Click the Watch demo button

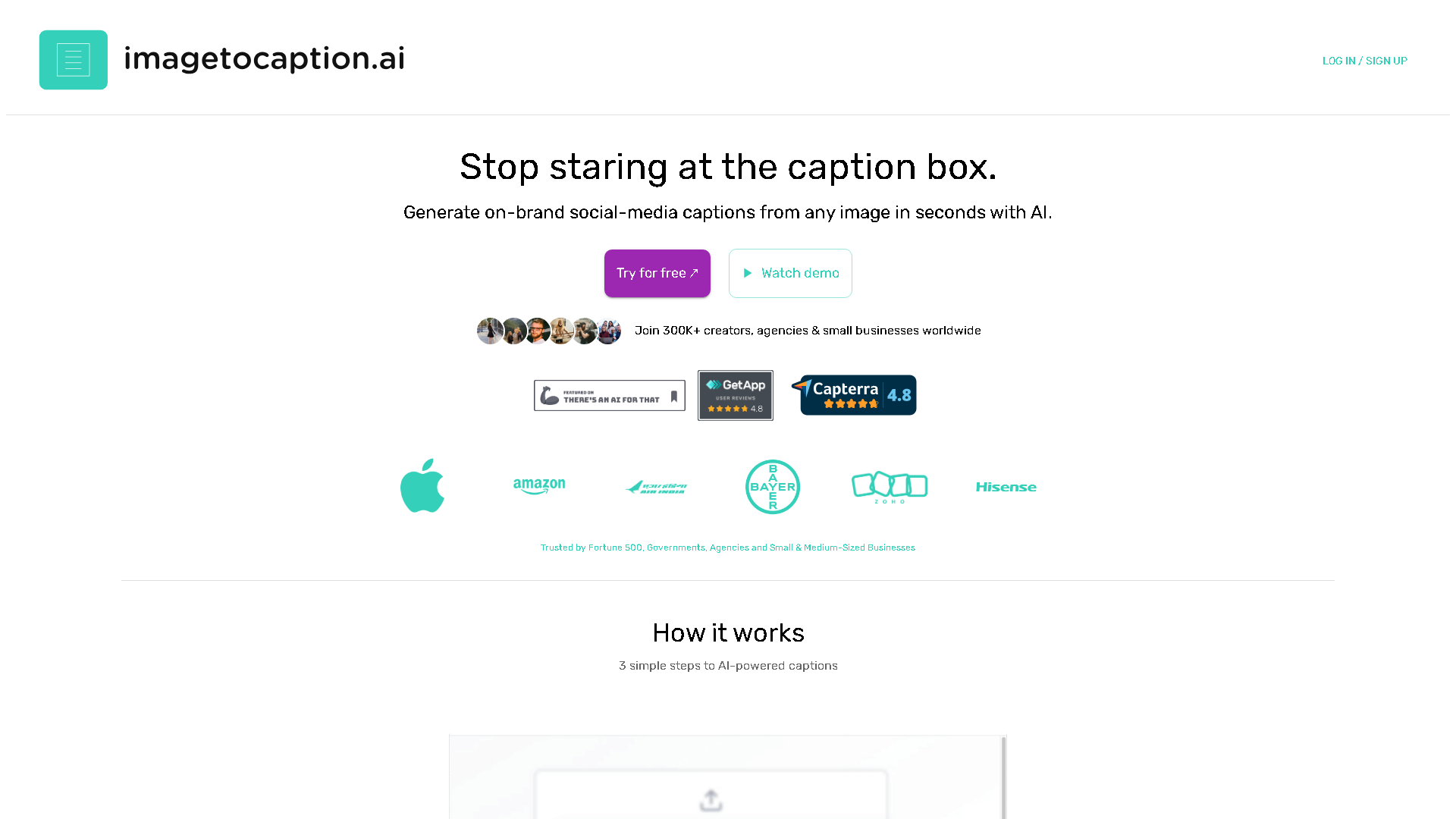coord(790,273)
